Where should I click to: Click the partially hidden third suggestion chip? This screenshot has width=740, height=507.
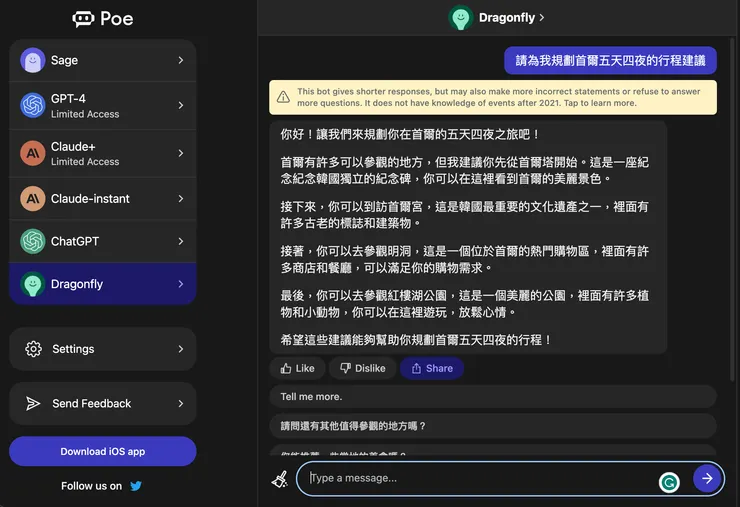[x=493, y=450]
